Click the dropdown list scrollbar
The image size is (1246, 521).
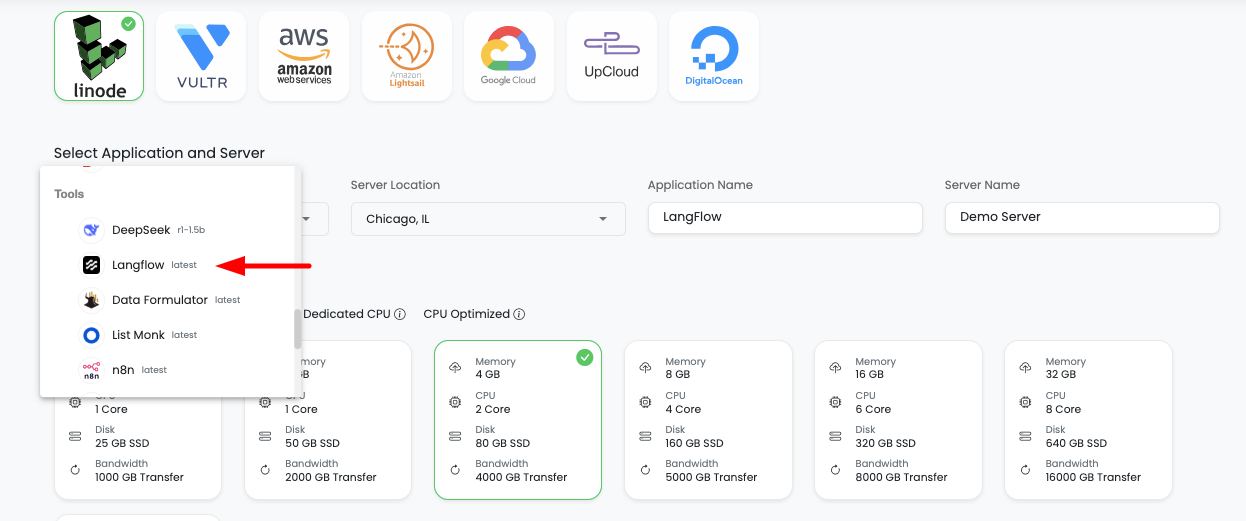tap(296, 328)
